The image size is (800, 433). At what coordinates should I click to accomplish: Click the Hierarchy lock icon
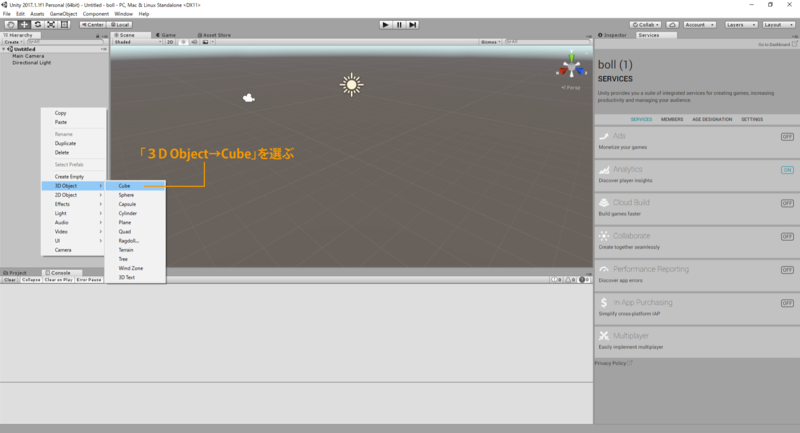tap(97, 36)
